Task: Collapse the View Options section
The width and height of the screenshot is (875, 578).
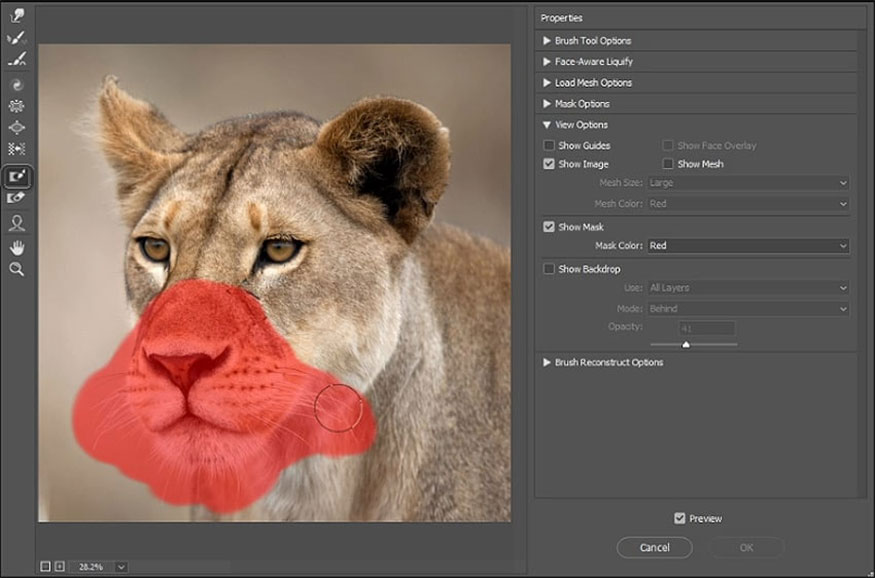Action: click(545, 124)
